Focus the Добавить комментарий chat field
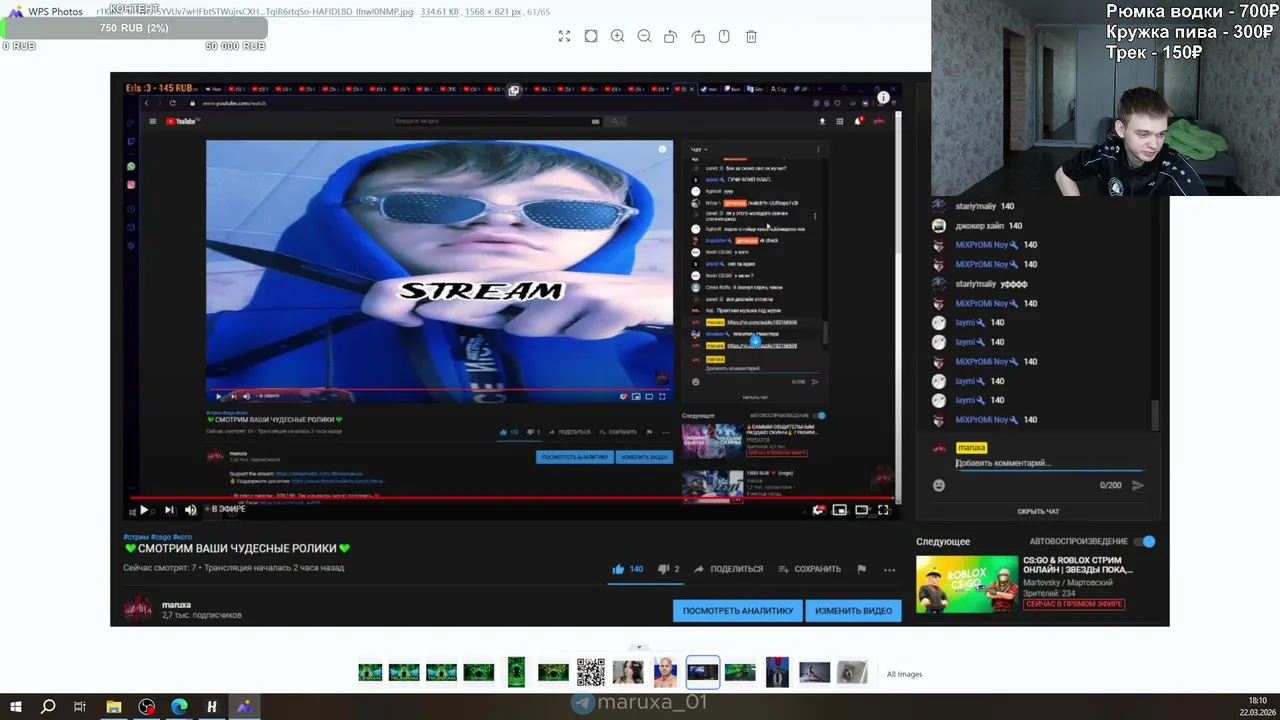This screenshot has width=1280, height=720. [1048, 463]
